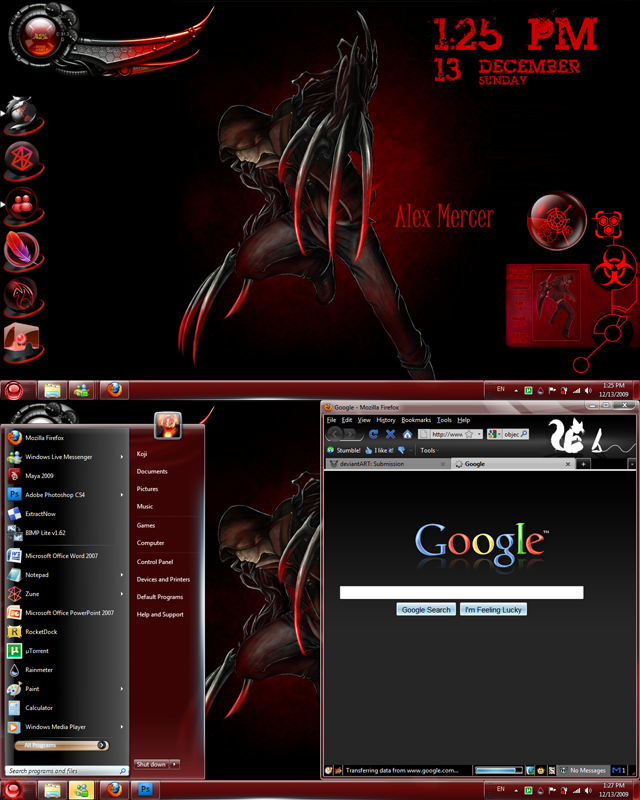Click the Stumble! button
640x800 pixels.
pos(343,450)
